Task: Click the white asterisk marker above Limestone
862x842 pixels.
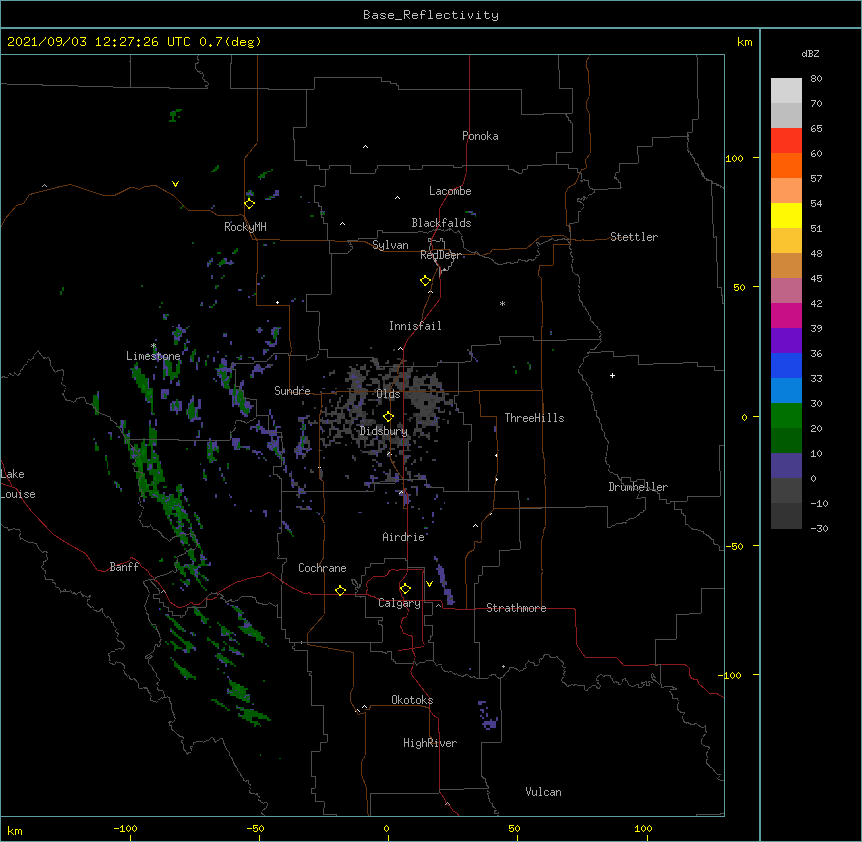Action: pos(153,346)
